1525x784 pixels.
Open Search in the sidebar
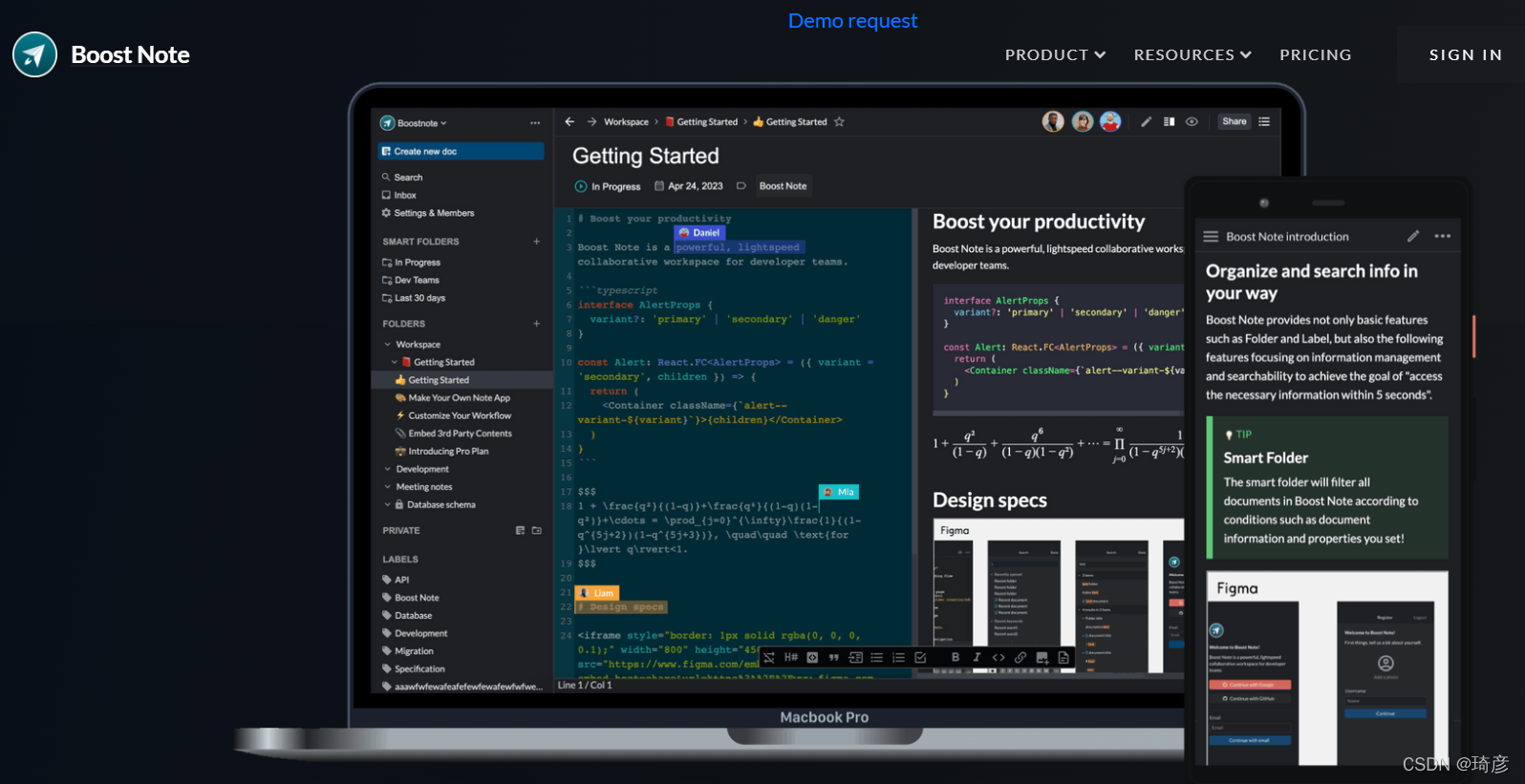click(x=402, y=178)
